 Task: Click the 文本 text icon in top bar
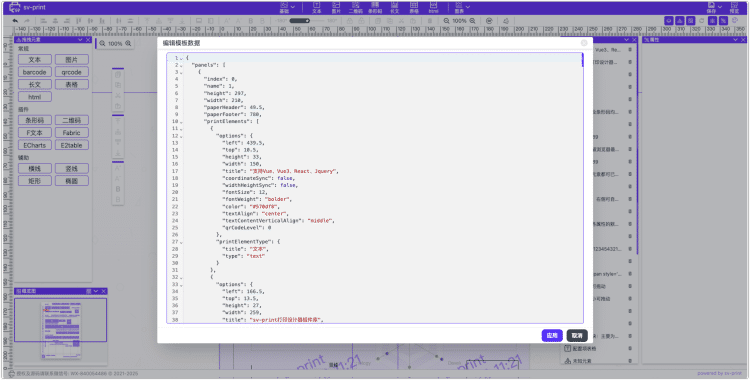(317, 7)
